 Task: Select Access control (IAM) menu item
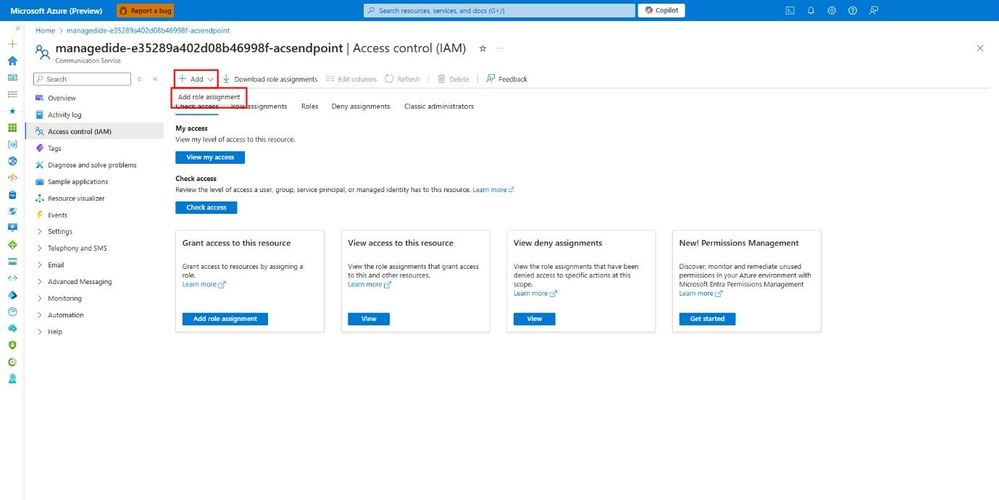[94, 131]
